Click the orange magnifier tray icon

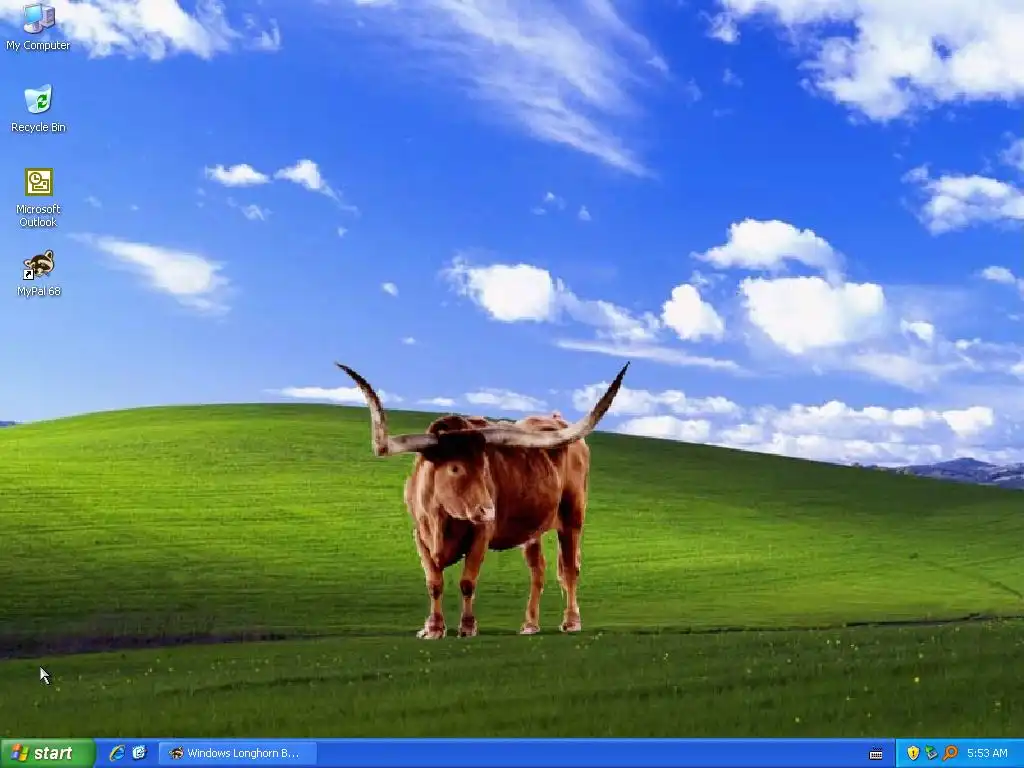click(x=950, y=753)
